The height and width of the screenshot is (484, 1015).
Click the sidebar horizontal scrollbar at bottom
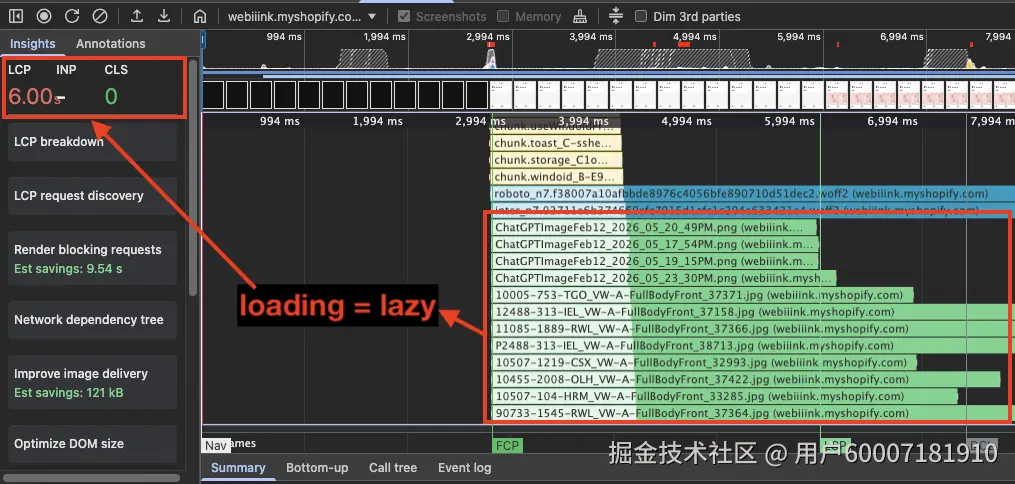coord(91,478)
